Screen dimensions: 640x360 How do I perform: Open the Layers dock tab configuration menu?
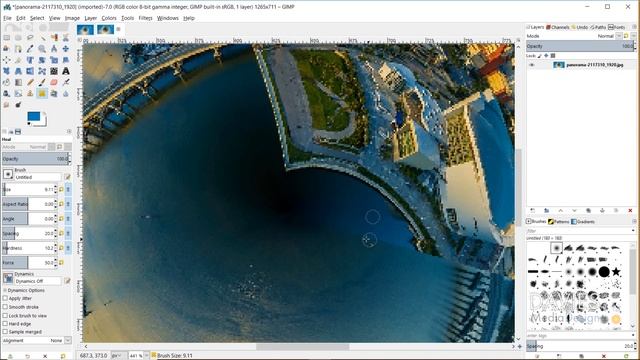coord(634,27)
